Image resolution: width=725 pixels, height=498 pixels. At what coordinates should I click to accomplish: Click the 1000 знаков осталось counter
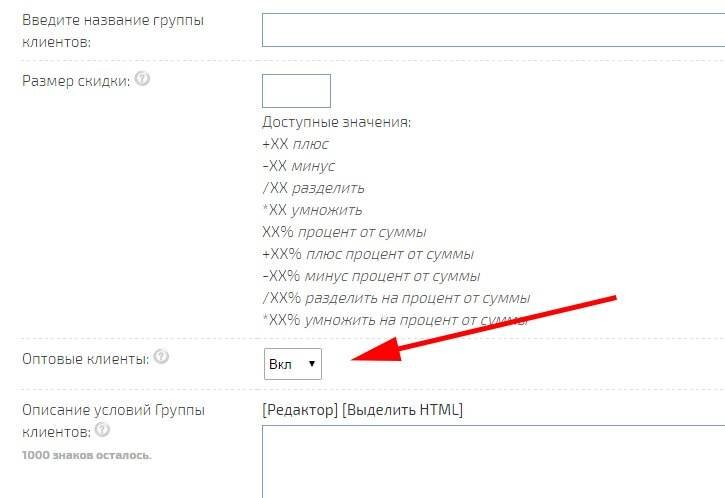coord(86,455)
